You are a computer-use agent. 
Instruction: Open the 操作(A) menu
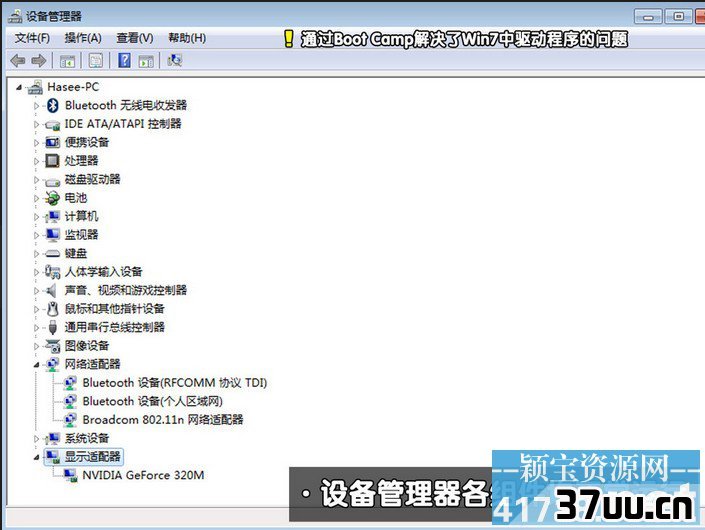pos(83,38)
